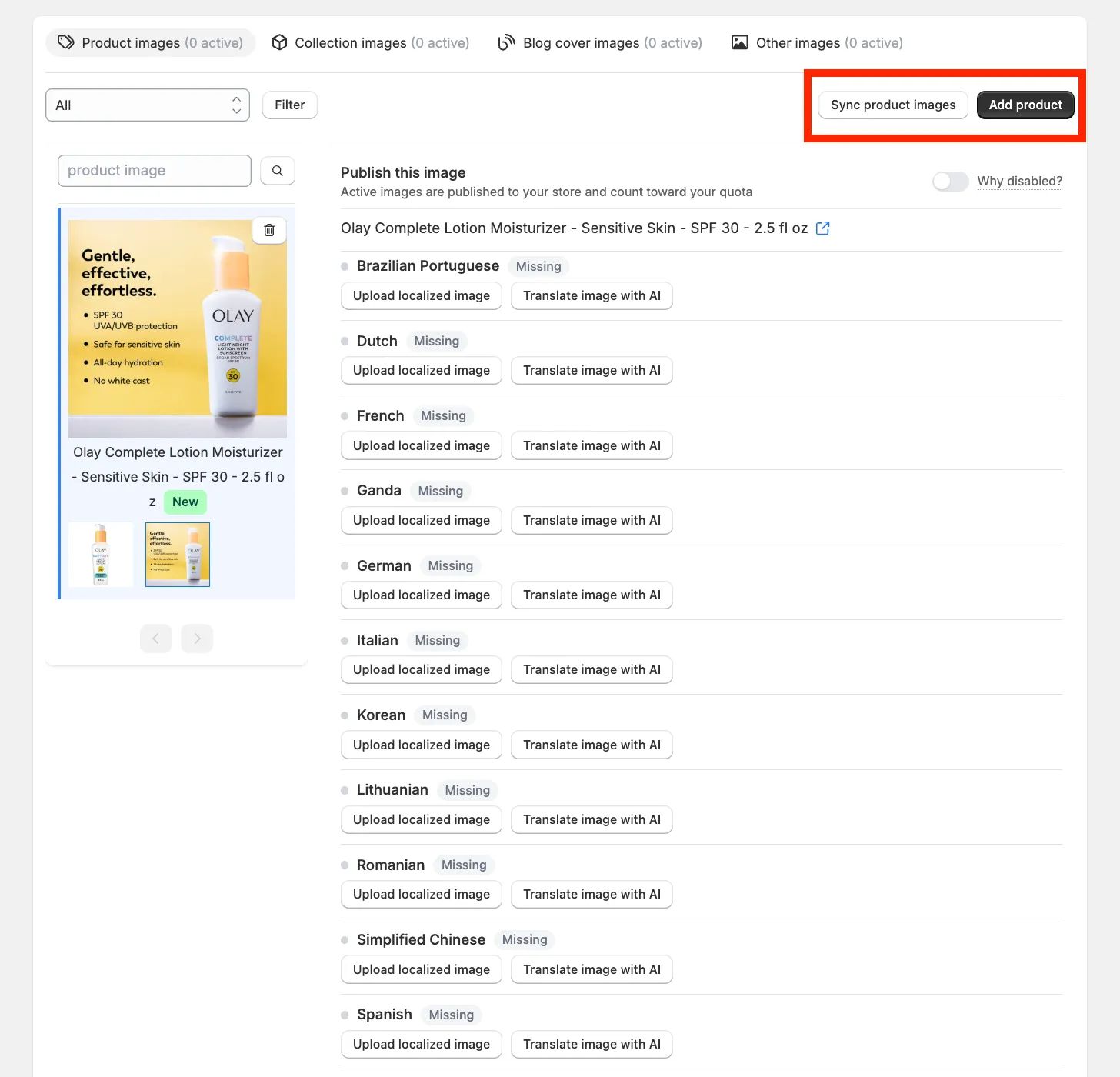
Task: Translate Romanian image with AI
Action: coord(592,895)
